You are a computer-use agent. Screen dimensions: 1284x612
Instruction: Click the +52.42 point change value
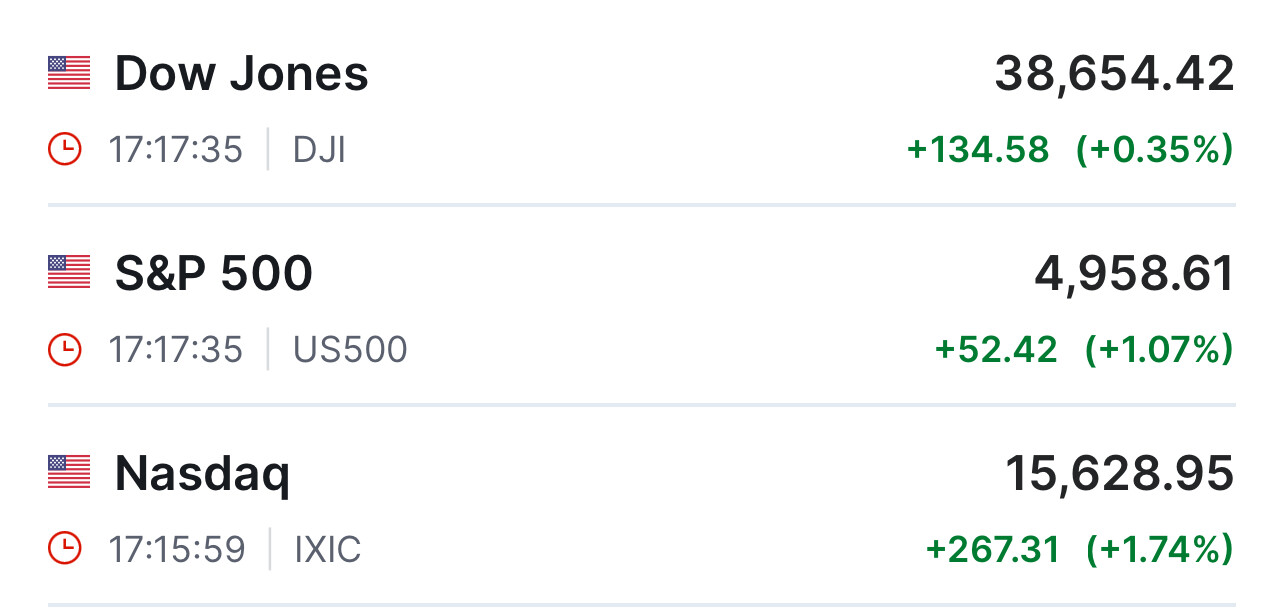tap(996, 350)
